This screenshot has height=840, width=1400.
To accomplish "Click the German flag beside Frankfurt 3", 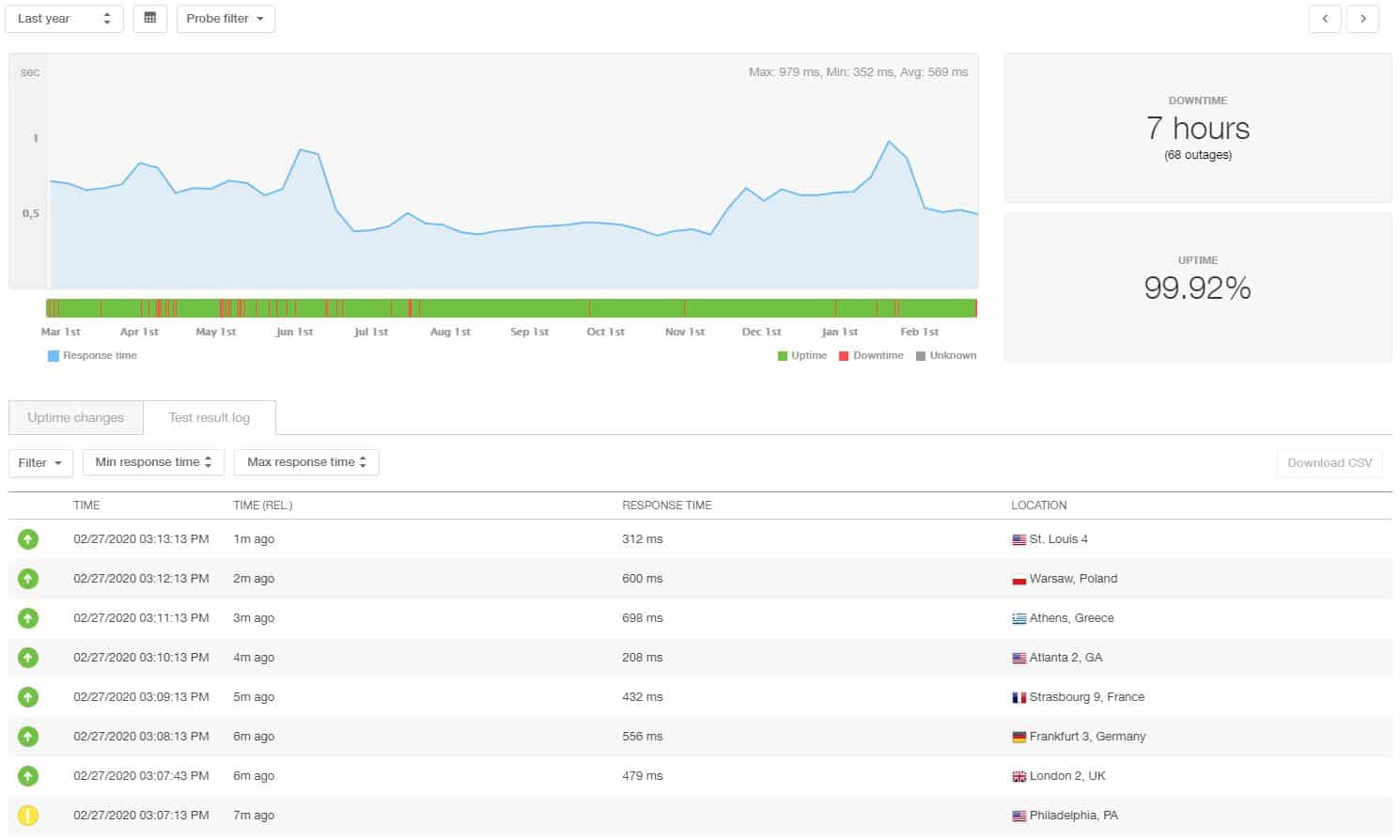I will tap(1019, 738).
